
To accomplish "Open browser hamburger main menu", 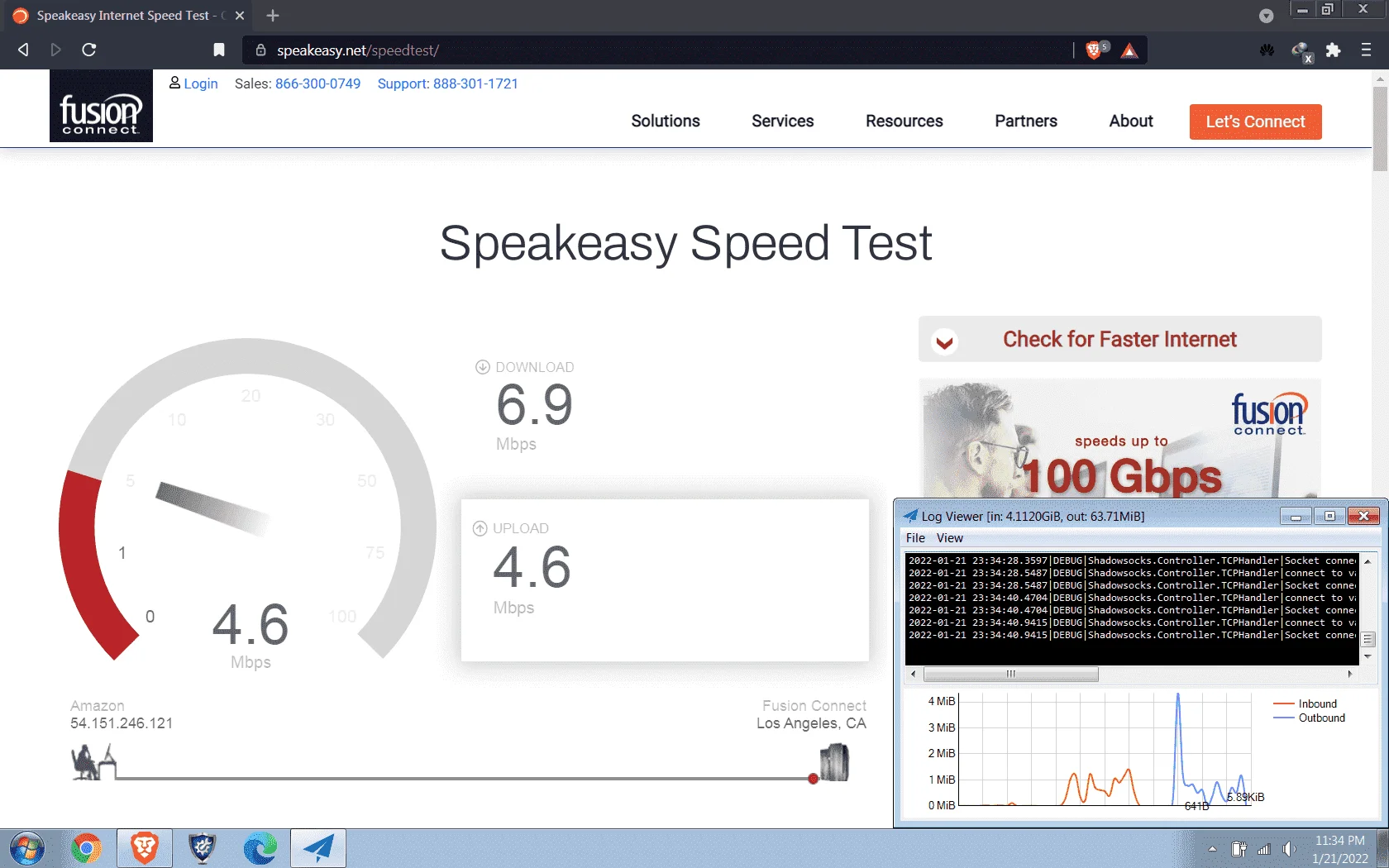I will (1366, 50).
